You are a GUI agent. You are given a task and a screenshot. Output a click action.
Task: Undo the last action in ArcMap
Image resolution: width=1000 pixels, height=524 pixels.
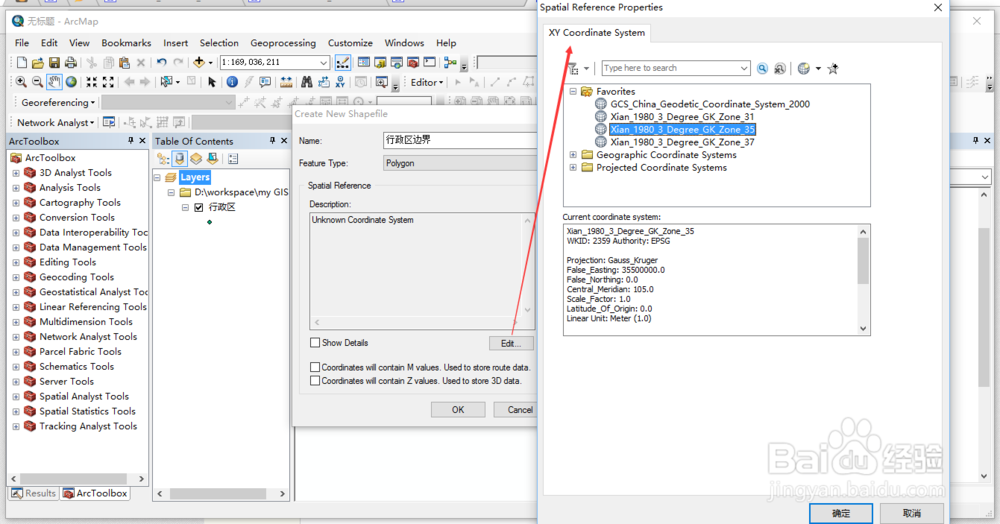click(162, 62)
